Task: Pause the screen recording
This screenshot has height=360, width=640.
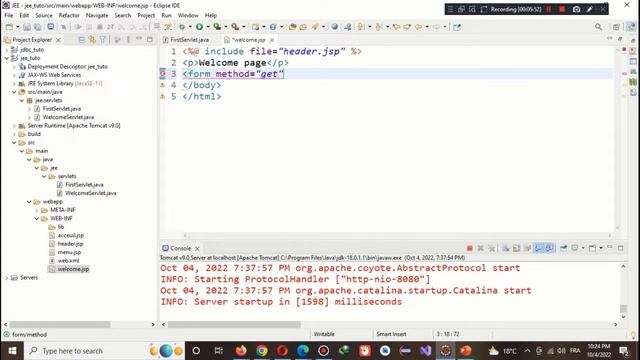Action: click(x=549, y=9)
